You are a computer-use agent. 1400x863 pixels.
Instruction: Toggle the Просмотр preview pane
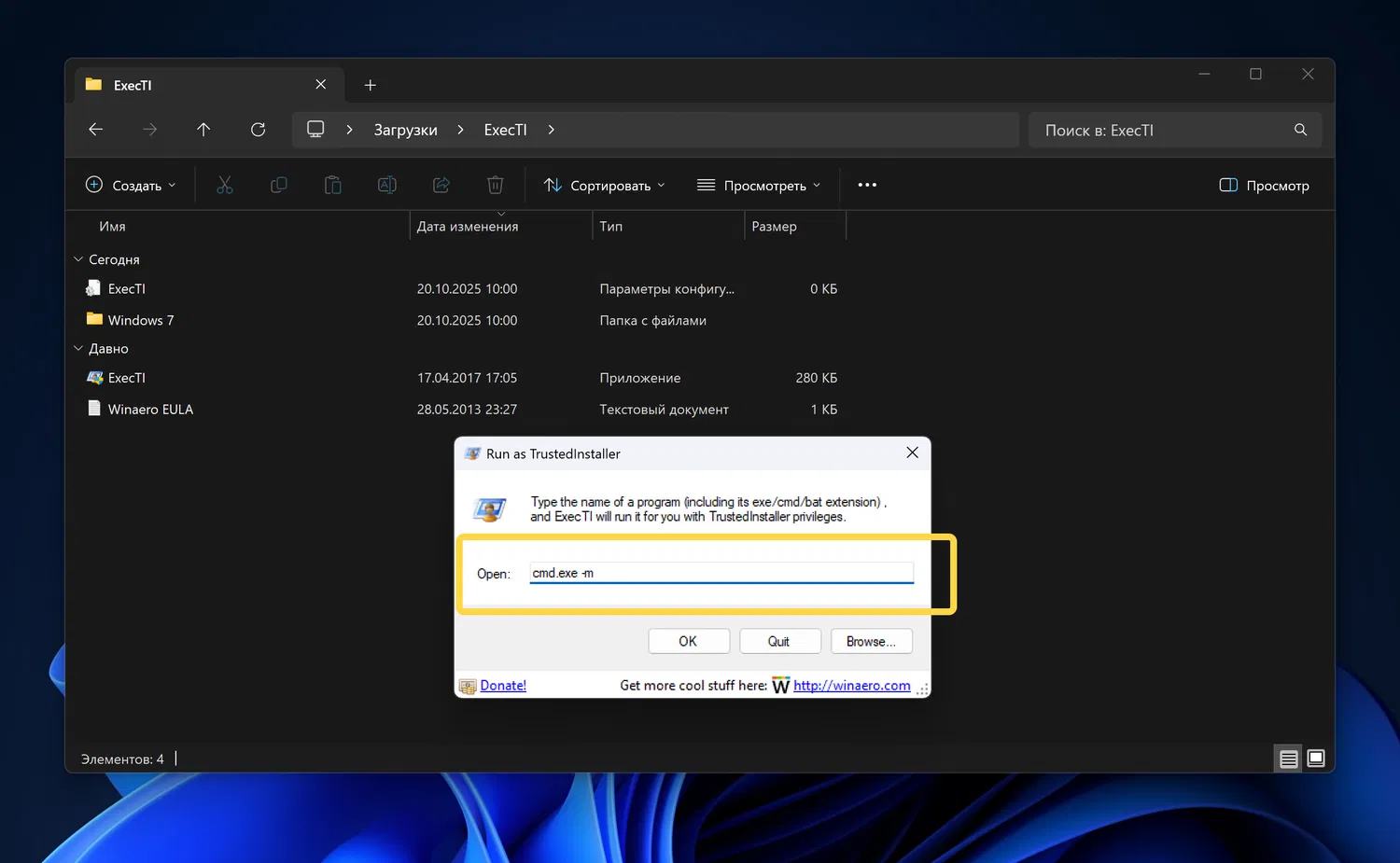point(1265,186)
